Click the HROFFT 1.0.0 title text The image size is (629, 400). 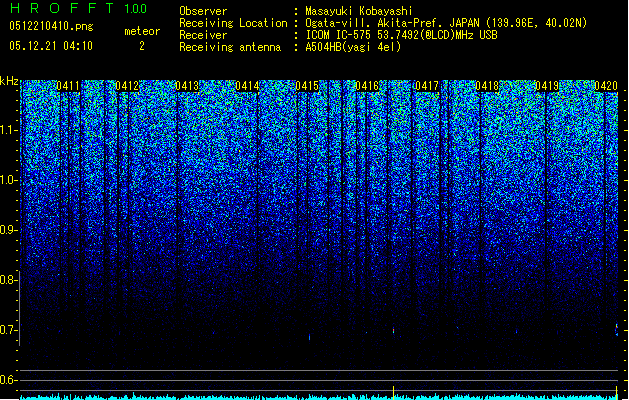[x=78, y=8]
